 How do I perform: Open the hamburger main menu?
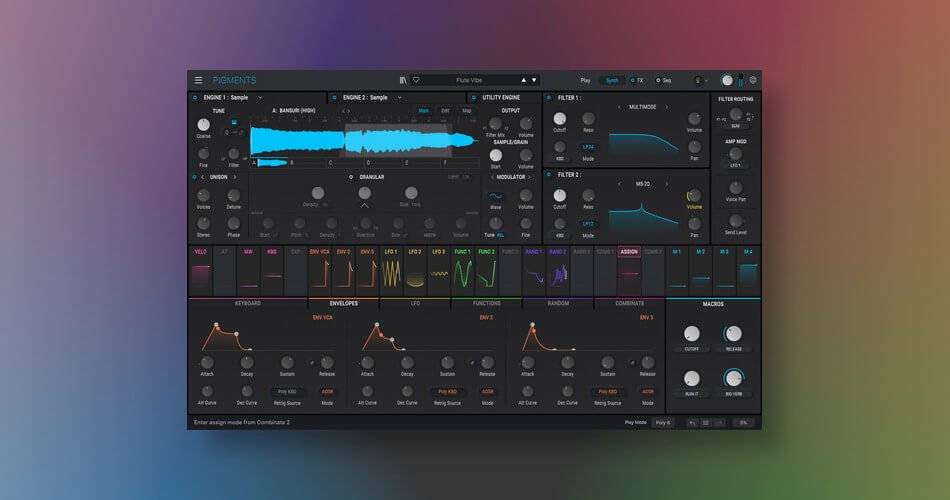click(198, 80)
